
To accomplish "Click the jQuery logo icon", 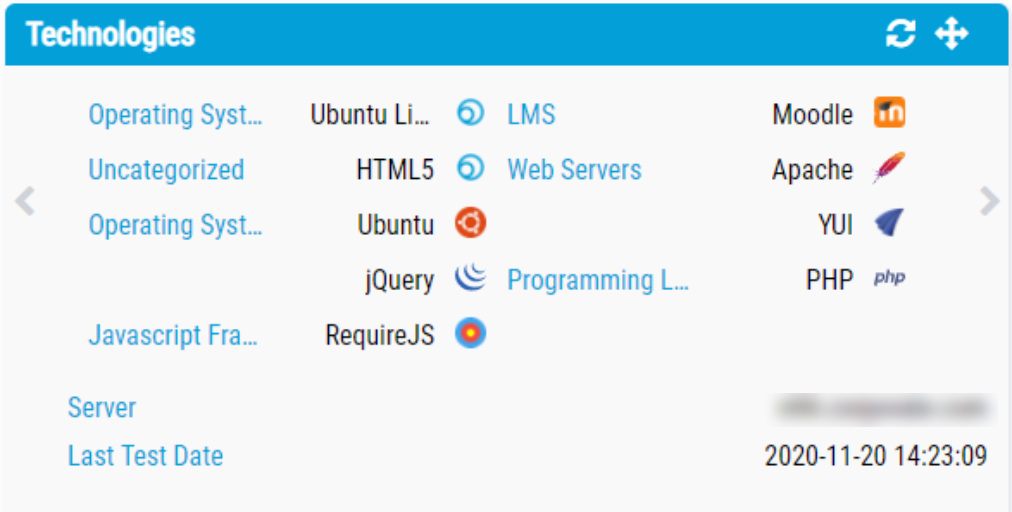I will tap(471, 279).
